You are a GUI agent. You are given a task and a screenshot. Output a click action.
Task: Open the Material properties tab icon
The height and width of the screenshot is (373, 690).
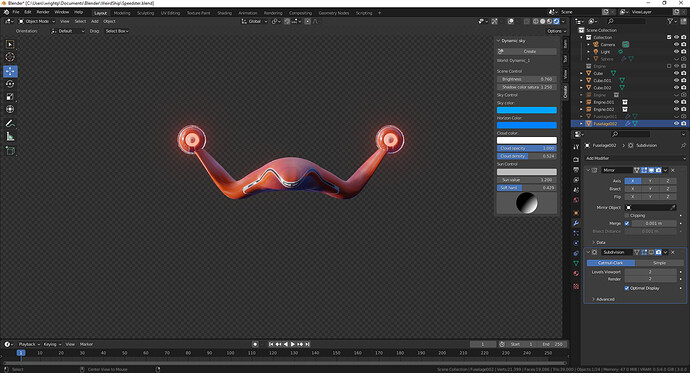pyautogui.click(x=576, y=273)
